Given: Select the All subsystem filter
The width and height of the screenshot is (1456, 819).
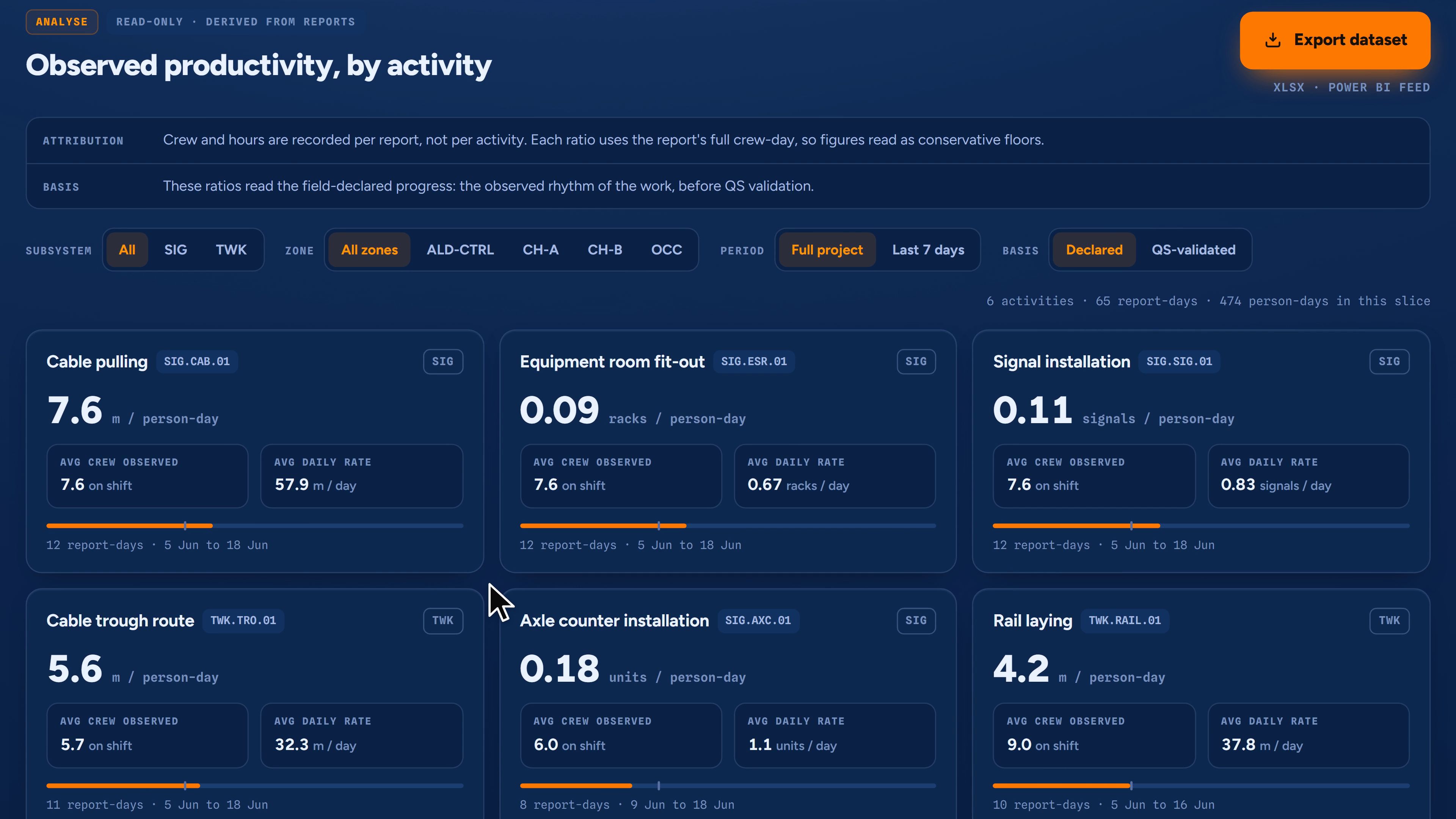Looking at the screenshot, I should (x=127, y=250).
